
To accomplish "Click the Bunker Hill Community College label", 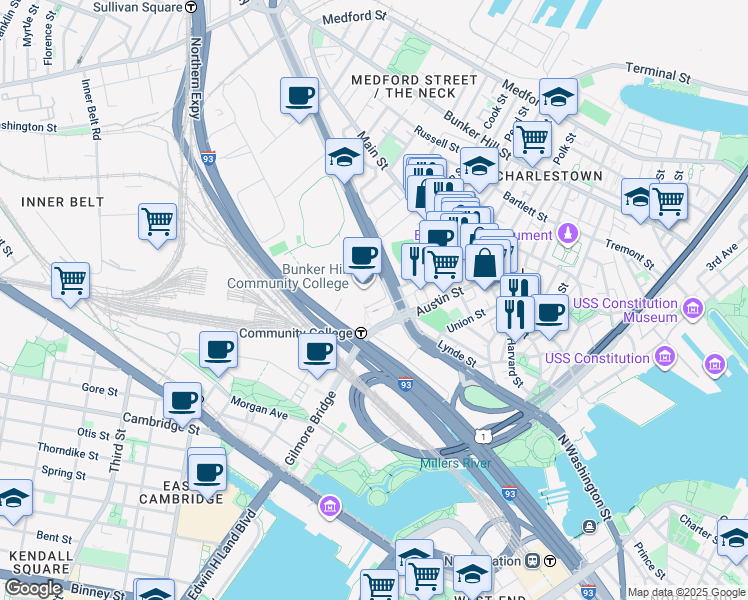I will (x=288, y=276).
